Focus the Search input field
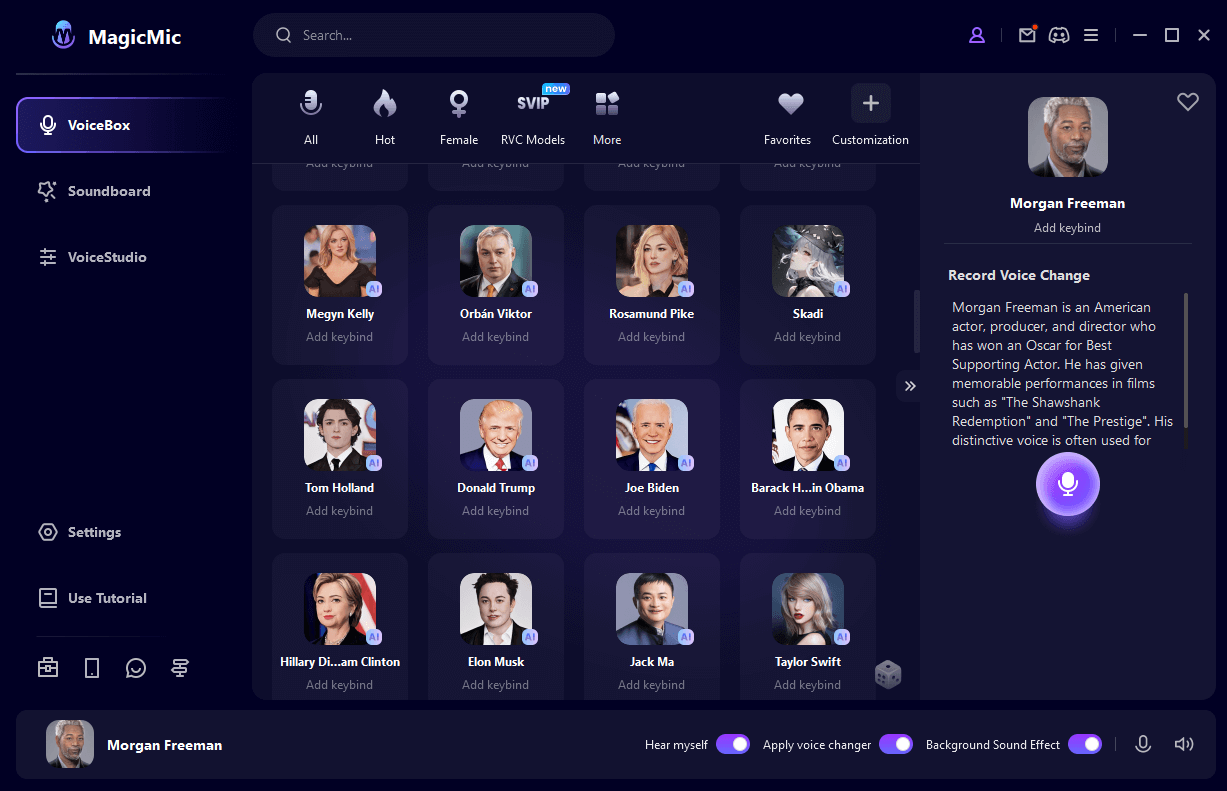The image size is (1227, 791). coord(434,35)
